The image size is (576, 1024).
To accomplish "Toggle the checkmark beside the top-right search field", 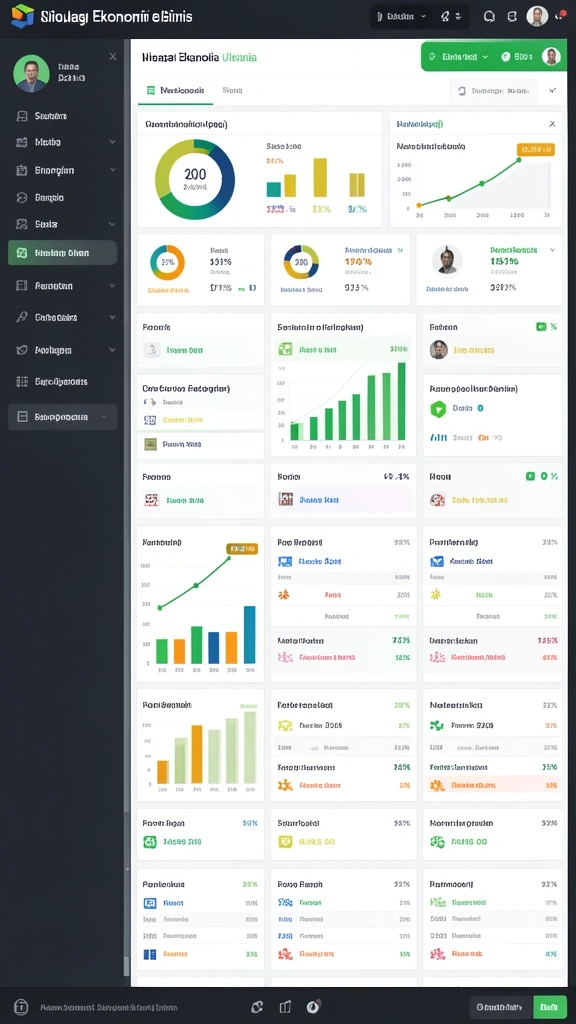I will point(553,91).
